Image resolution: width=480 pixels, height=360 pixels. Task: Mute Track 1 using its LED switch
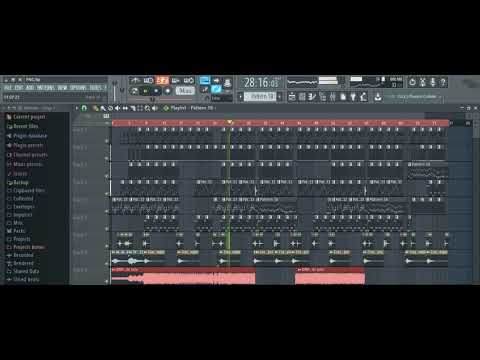[x=107, y=141]
